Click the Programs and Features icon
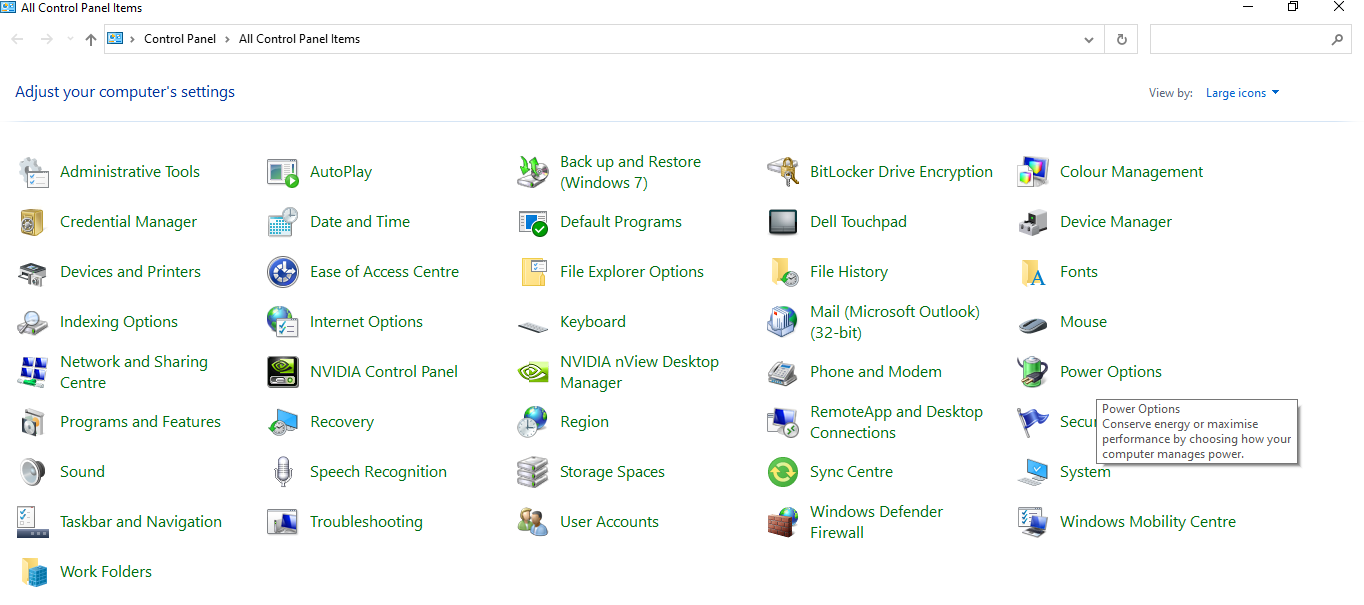 point(33,422)
